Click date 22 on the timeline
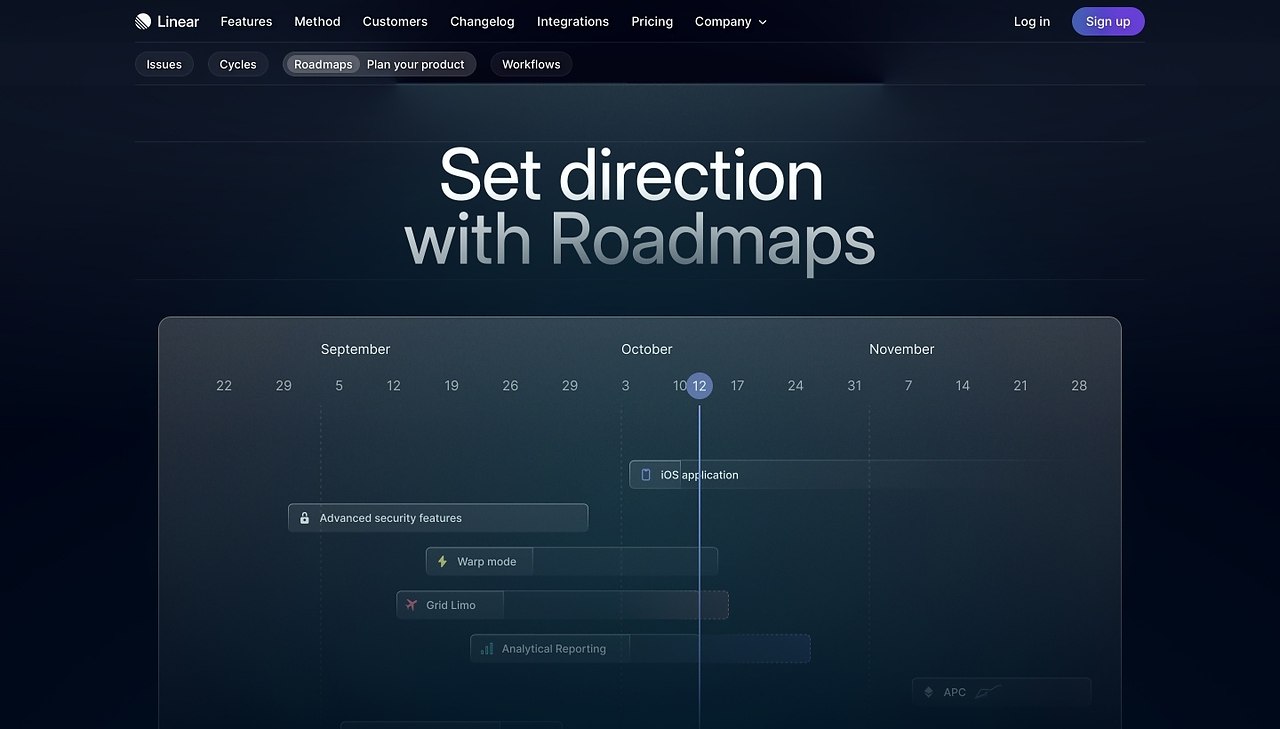 coord(224,386)
